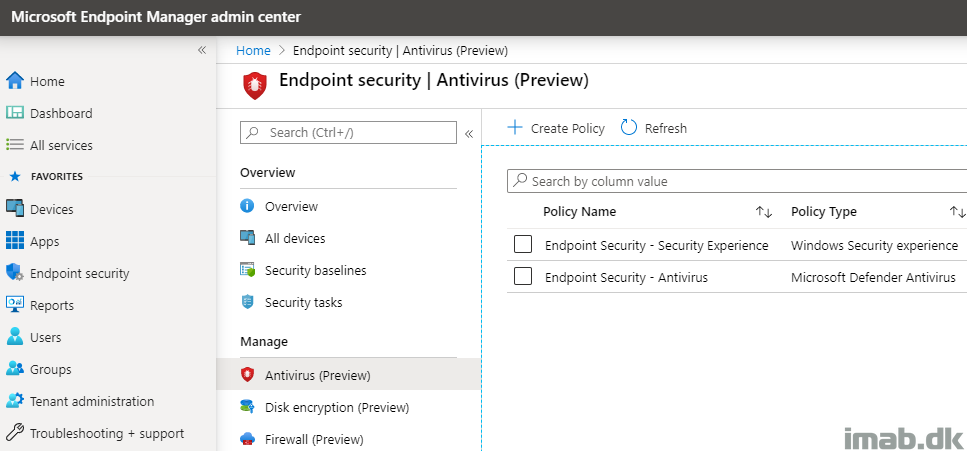Click the Endpoint security | Antivirus breadcrumb text
The width and height of the screenshot is (967, 451).
point(400,51)
